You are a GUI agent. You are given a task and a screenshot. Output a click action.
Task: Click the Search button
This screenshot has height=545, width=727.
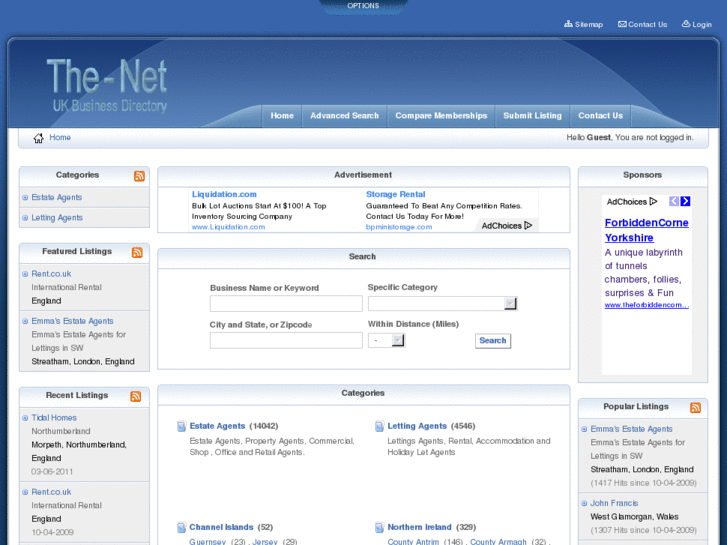[x=493, y=340]
